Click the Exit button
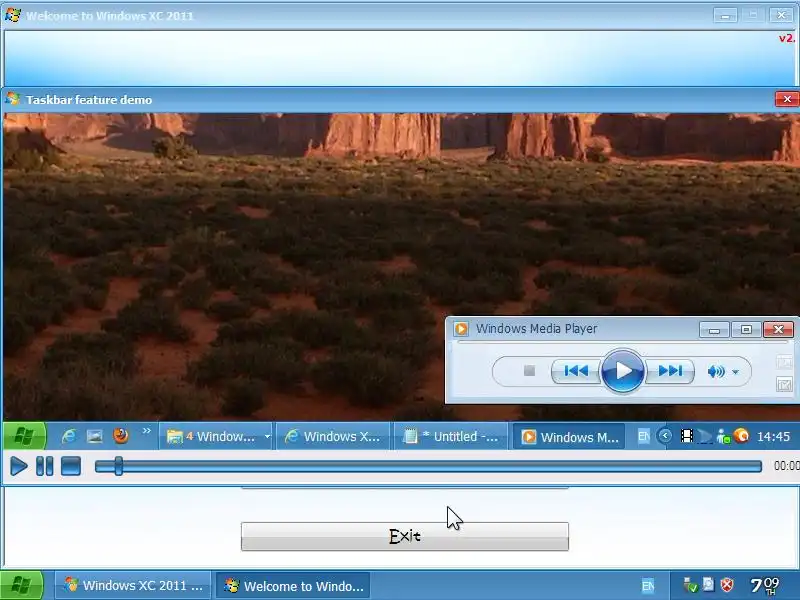 (x=405, y=536)
